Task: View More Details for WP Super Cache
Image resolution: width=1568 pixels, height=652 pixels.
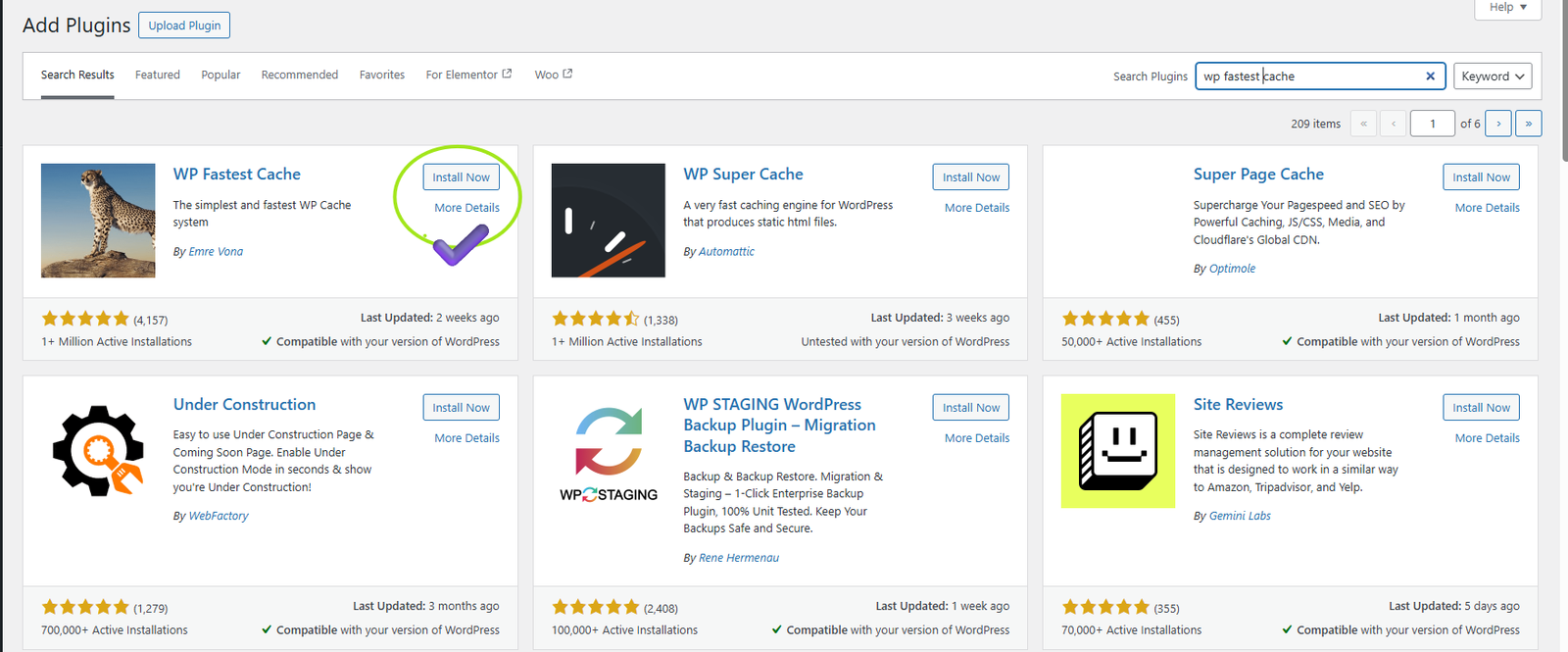Action: point(976,208)
